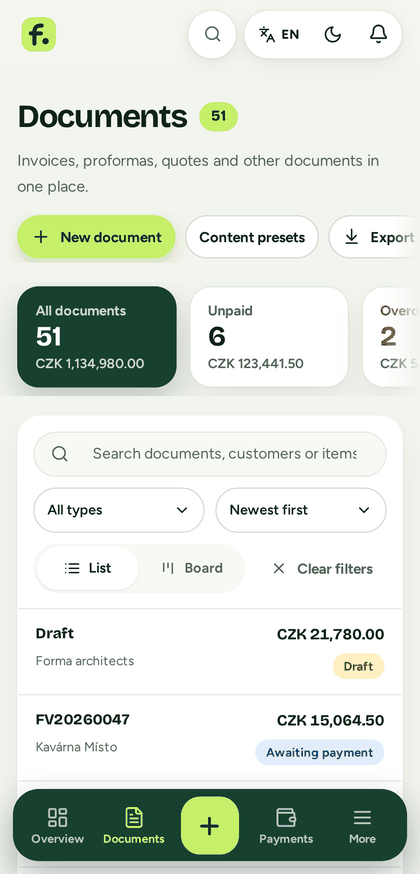Click the Kavárna Místo customer name
Screen dimensions: 420x874
pyautogui.click(x=76, y=747)
